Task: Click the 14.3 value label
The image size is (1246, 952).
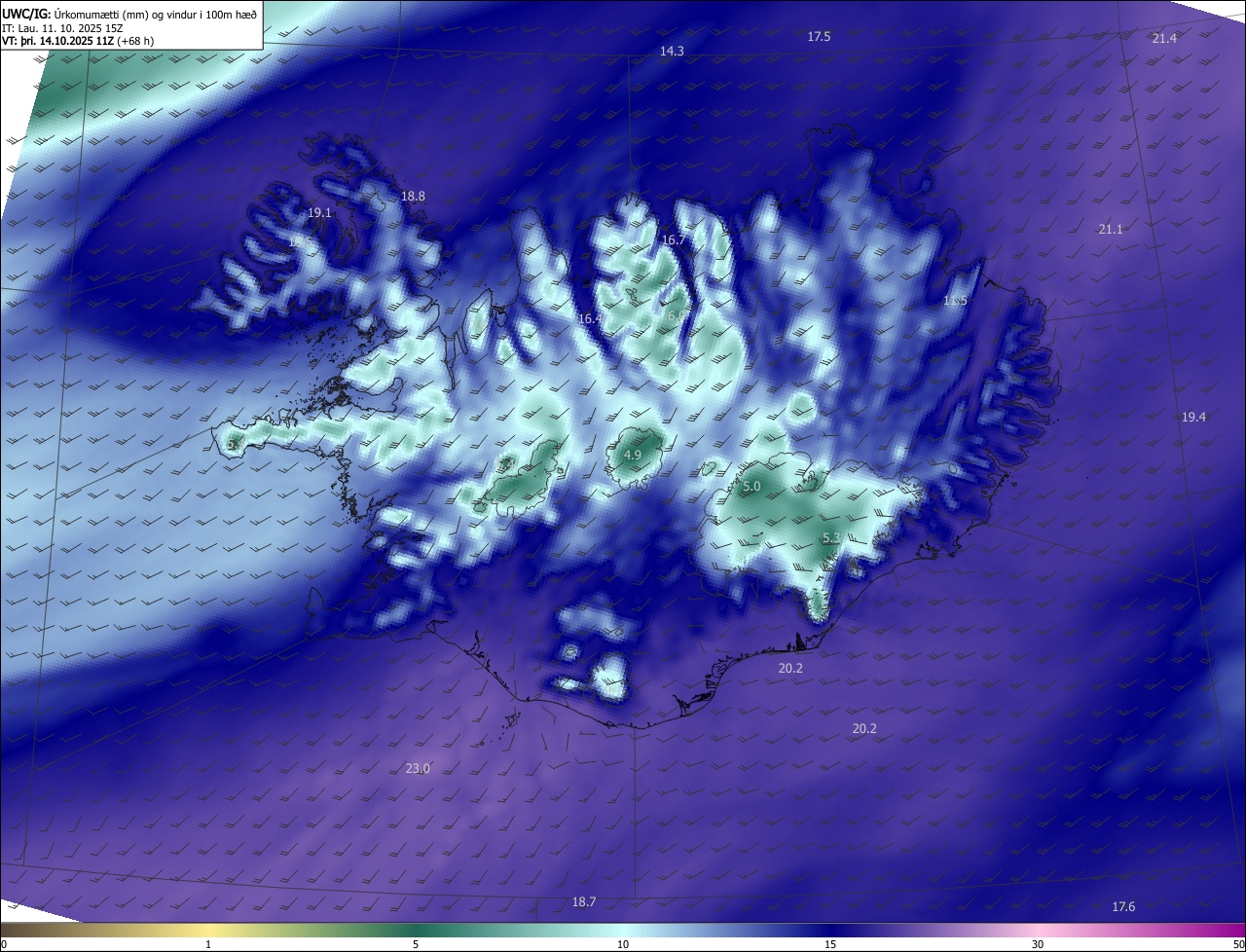Action: [x=672, y=51]
